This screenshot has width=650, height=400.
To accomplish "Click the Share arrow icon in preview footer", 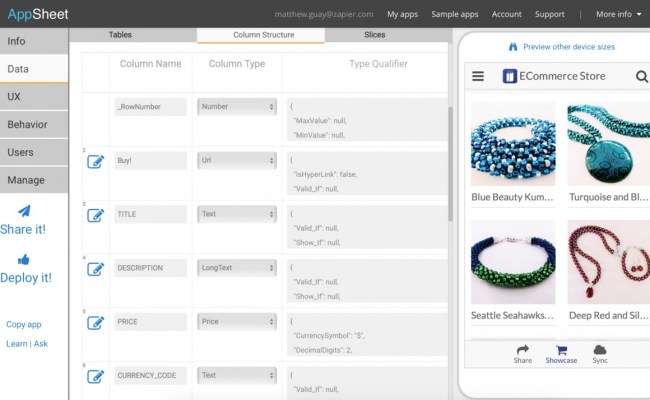I will coord(523,349).
